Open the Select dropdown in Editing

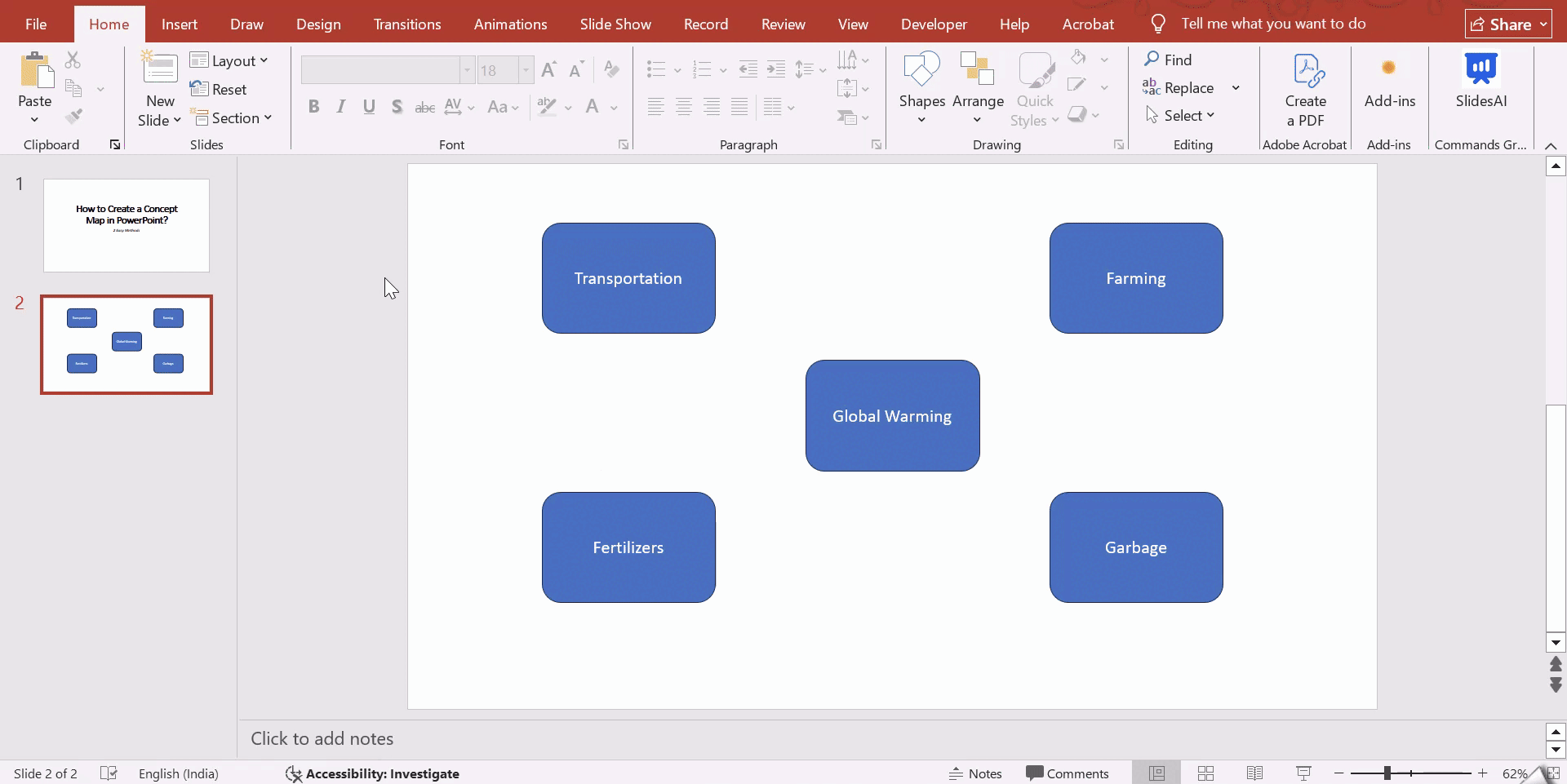(x=1181, y=116)
